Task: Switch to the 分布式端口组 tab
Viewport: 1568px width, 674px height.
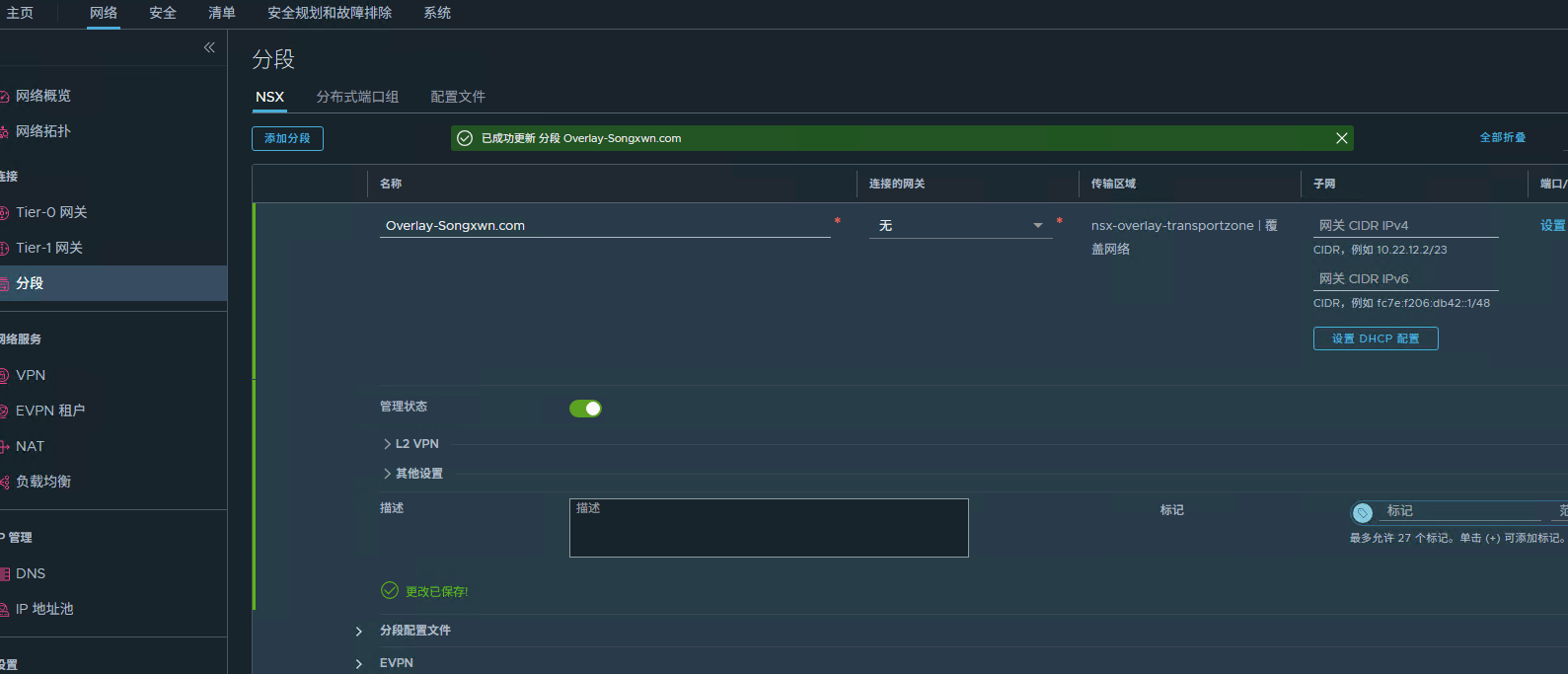Action: pyautogui.click(x=357, y=97)
